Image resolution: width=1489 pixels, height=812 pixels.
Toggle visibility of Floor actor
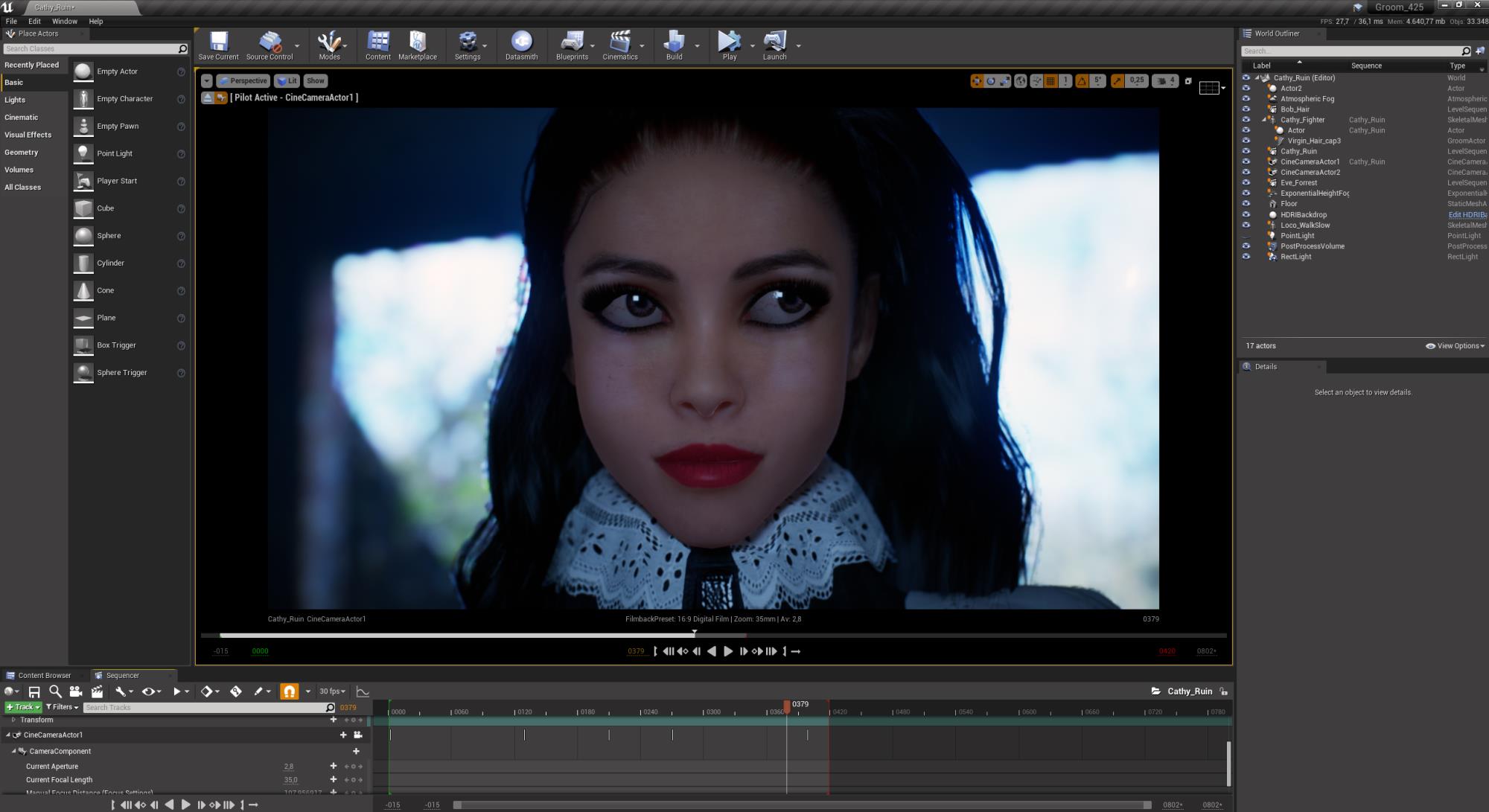click(1246, 204)
